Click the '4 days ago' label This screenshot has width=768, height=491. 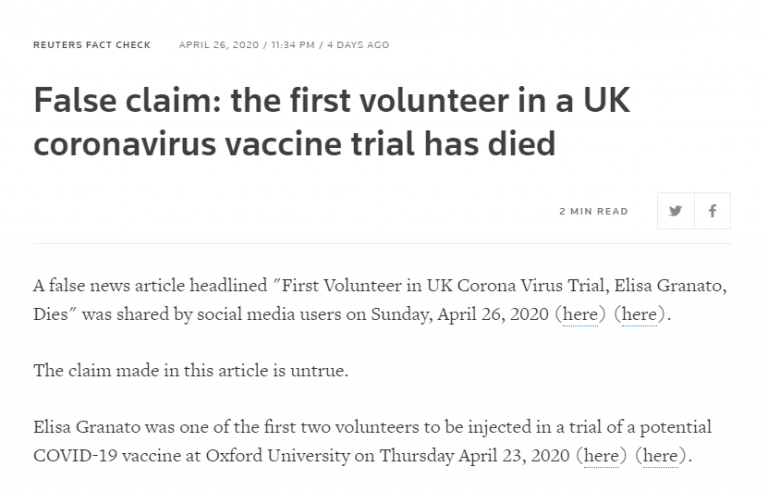358,45
